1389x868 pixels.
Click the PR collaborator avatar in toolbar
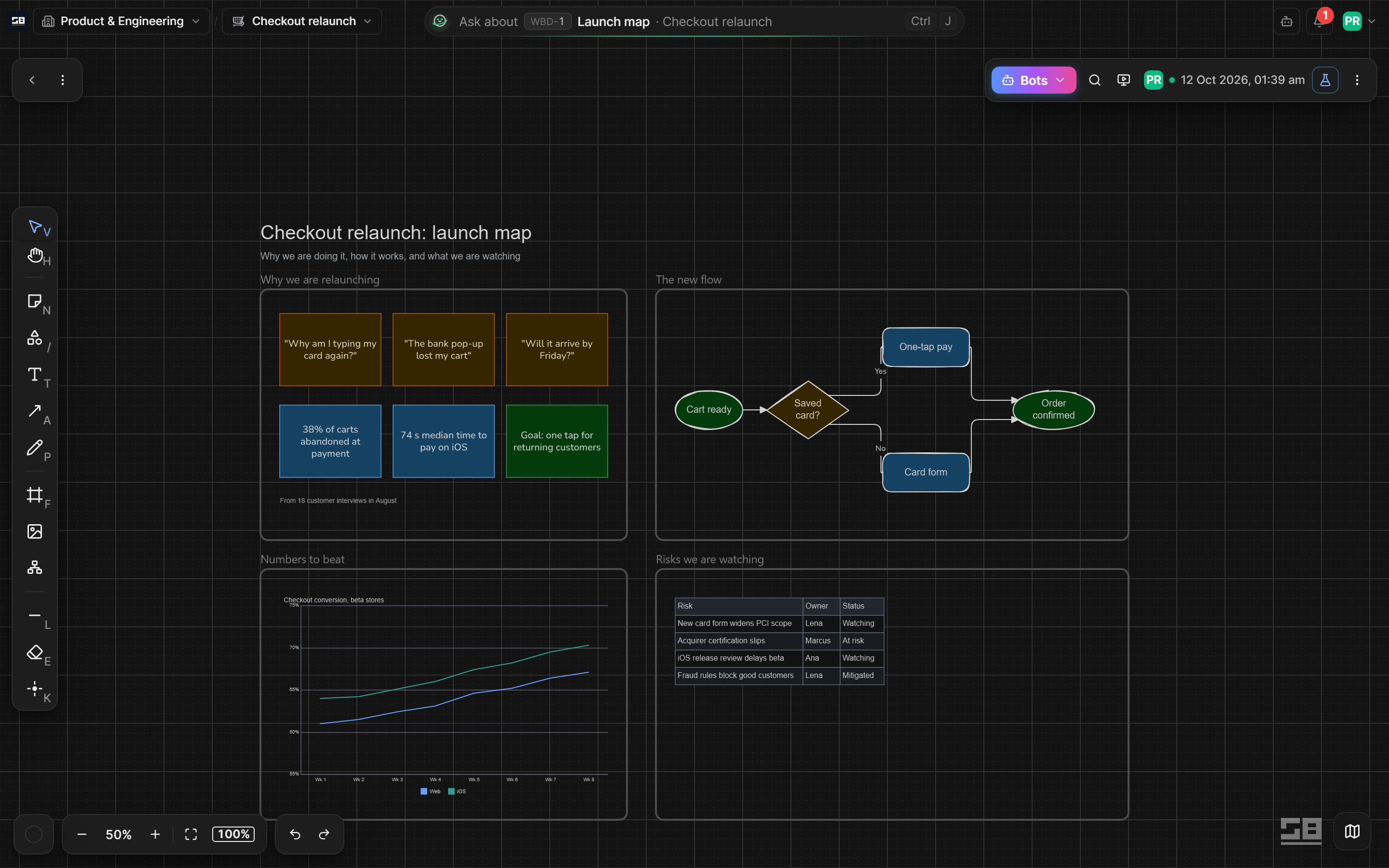pos(1153,80)
